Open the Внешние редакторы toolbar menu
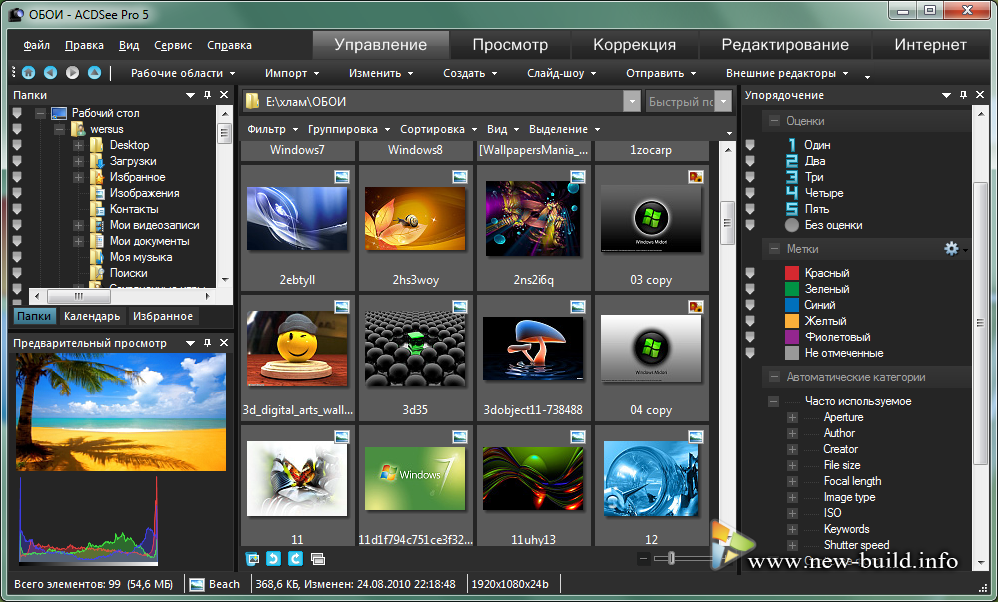 coord(787,73)
